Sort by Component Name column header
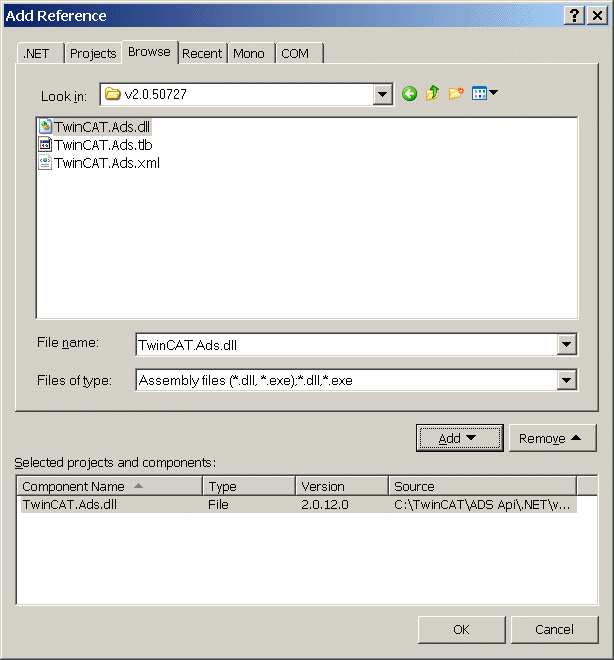Viewport: 614px width, 660px height. (110, 486)
